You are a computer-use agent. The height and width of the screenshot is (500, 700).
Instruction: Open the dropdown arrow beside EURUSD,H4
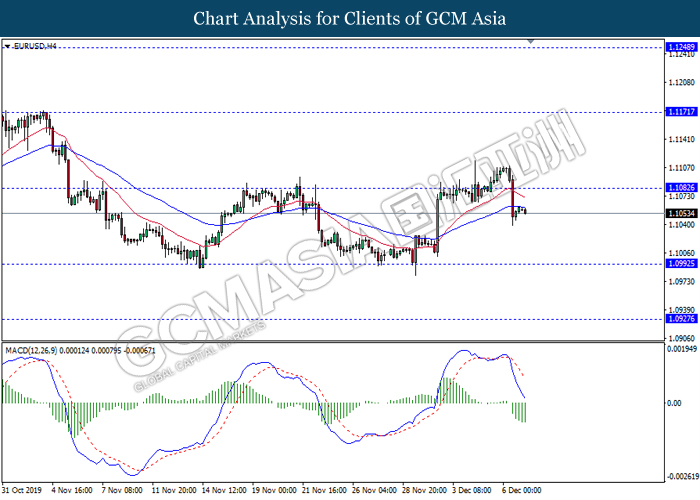click(7, 46)
